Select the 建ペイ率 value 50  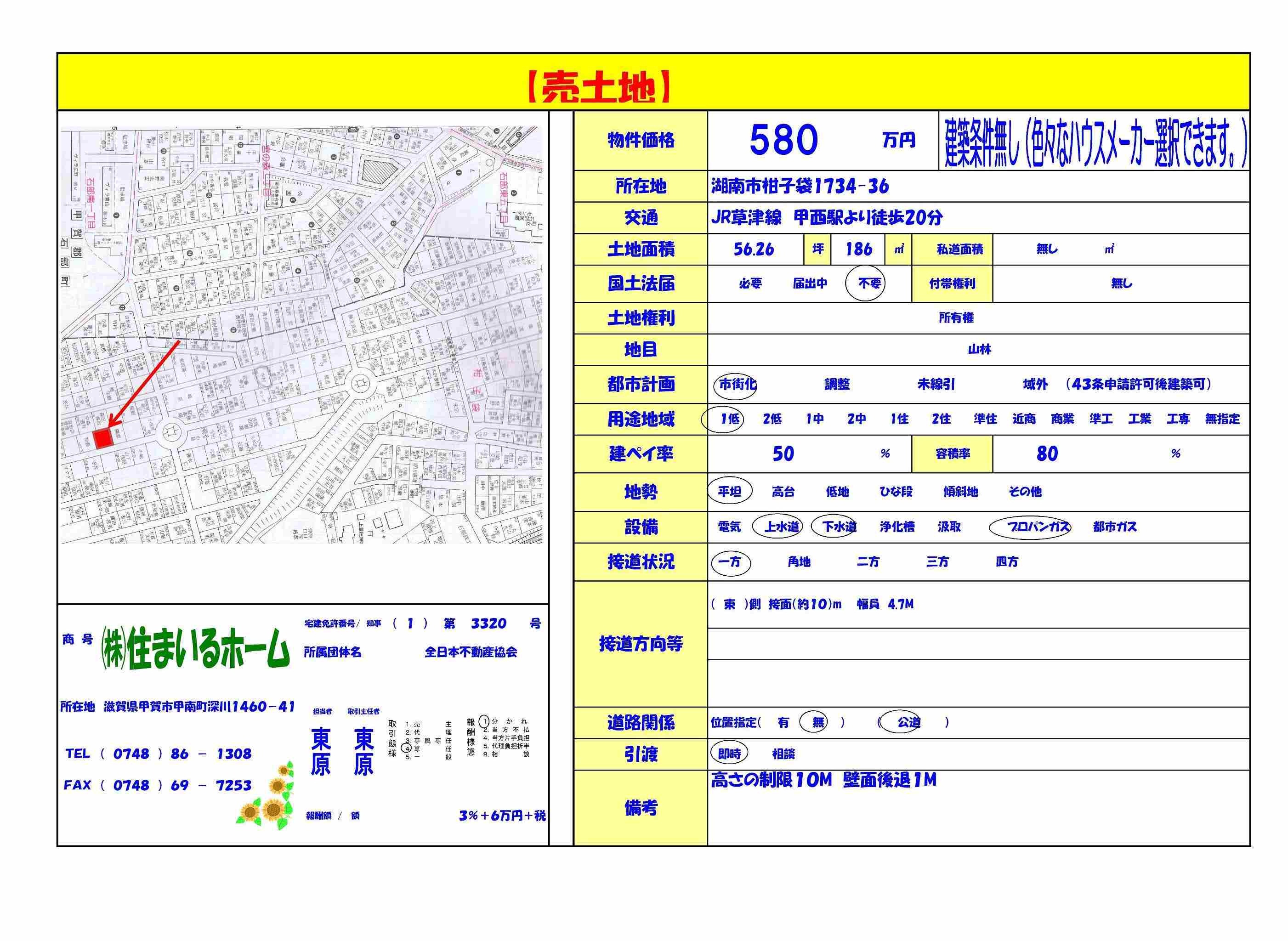[783, 453]
